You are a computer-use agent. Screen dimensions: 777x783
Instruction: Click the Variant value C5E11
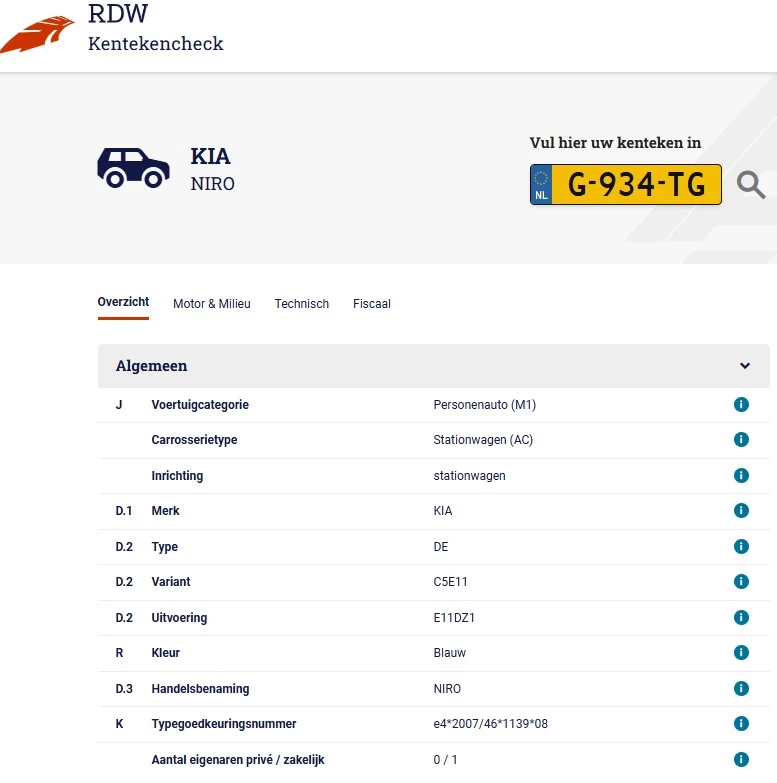click(450, 582)
